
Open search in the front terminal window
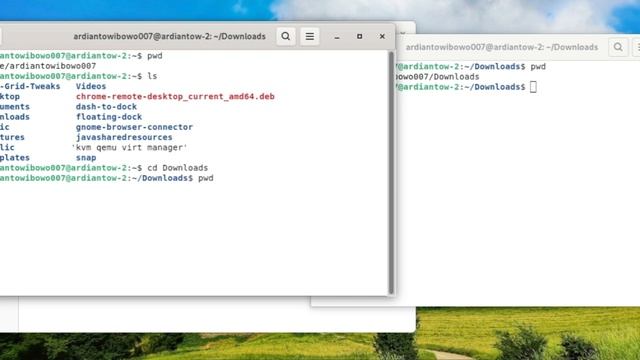286,36
